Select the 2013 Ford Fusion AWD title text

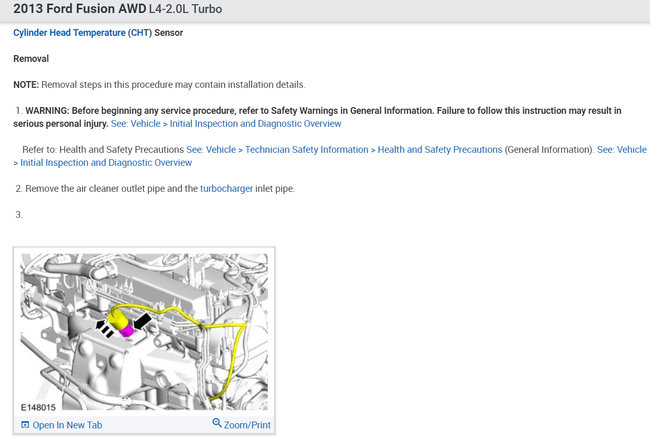point(80,9)
